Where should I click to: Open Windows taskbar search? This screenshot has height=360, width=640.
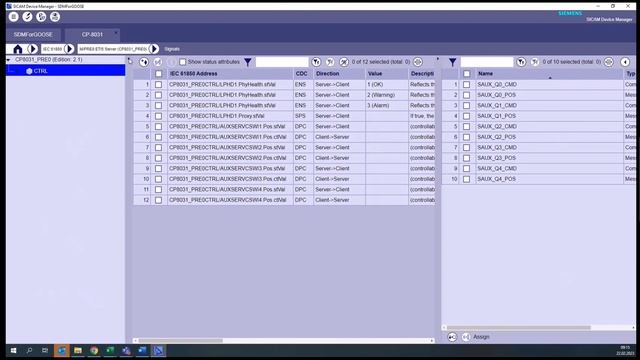tap(29, 351)
